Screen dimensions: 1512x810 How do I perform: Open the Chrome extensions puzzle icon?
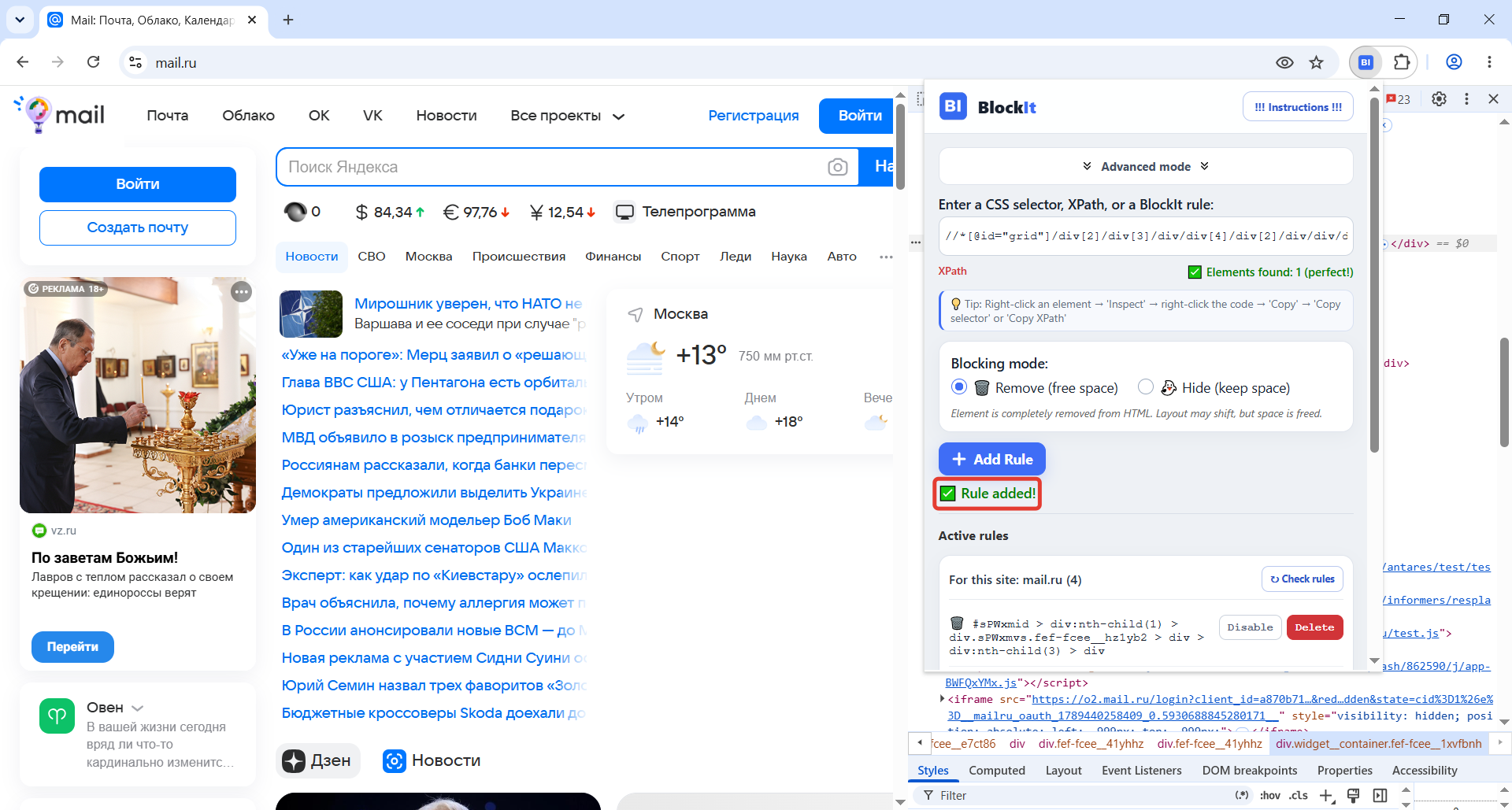1402,62
